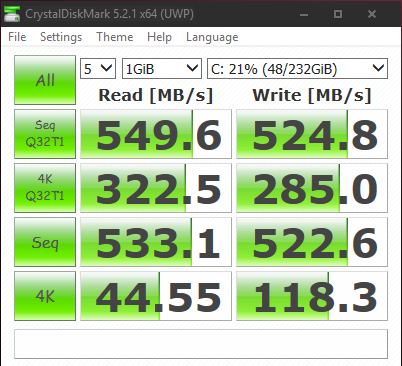Start the Seq Q32T1 benchmark
402x366 pixels.
[45, 134]
